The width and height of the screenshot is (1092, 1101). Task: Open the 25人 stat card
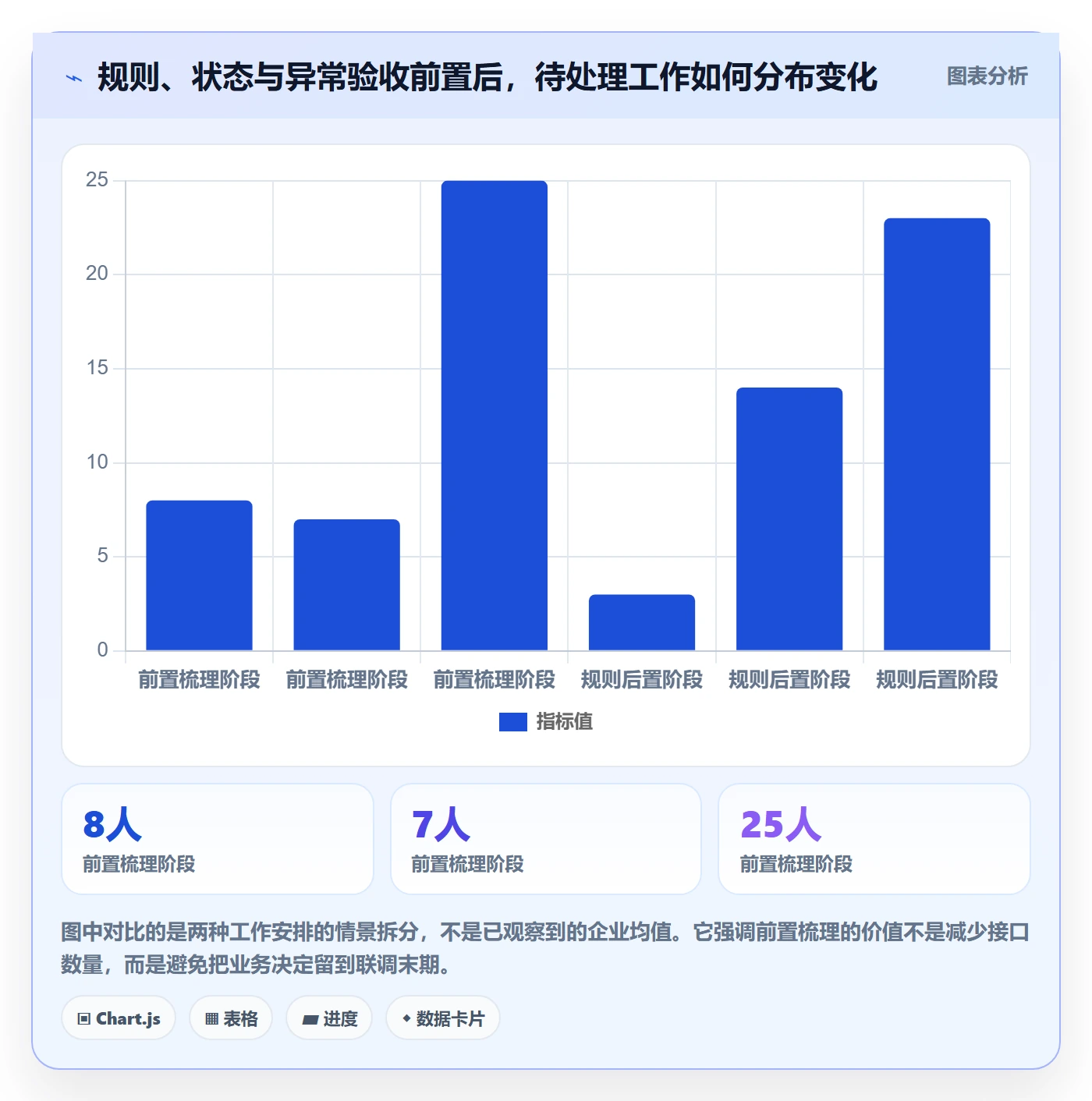point(874,839)
